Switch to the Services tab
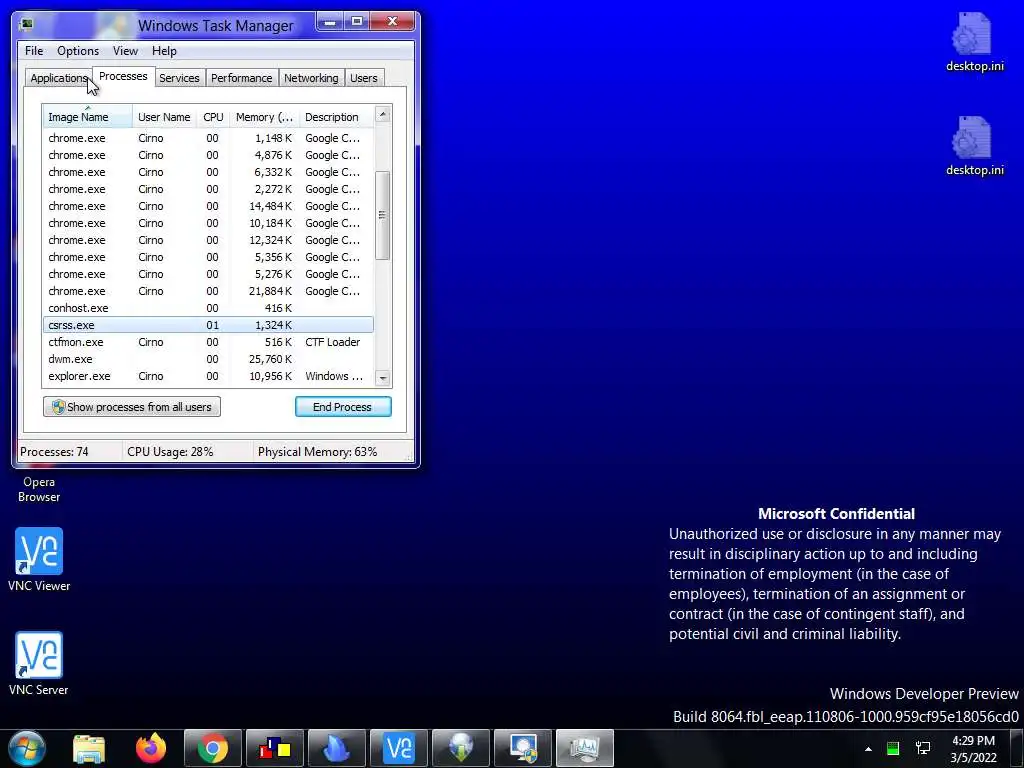Screen dimensions: 1024x768 point(179,78)
